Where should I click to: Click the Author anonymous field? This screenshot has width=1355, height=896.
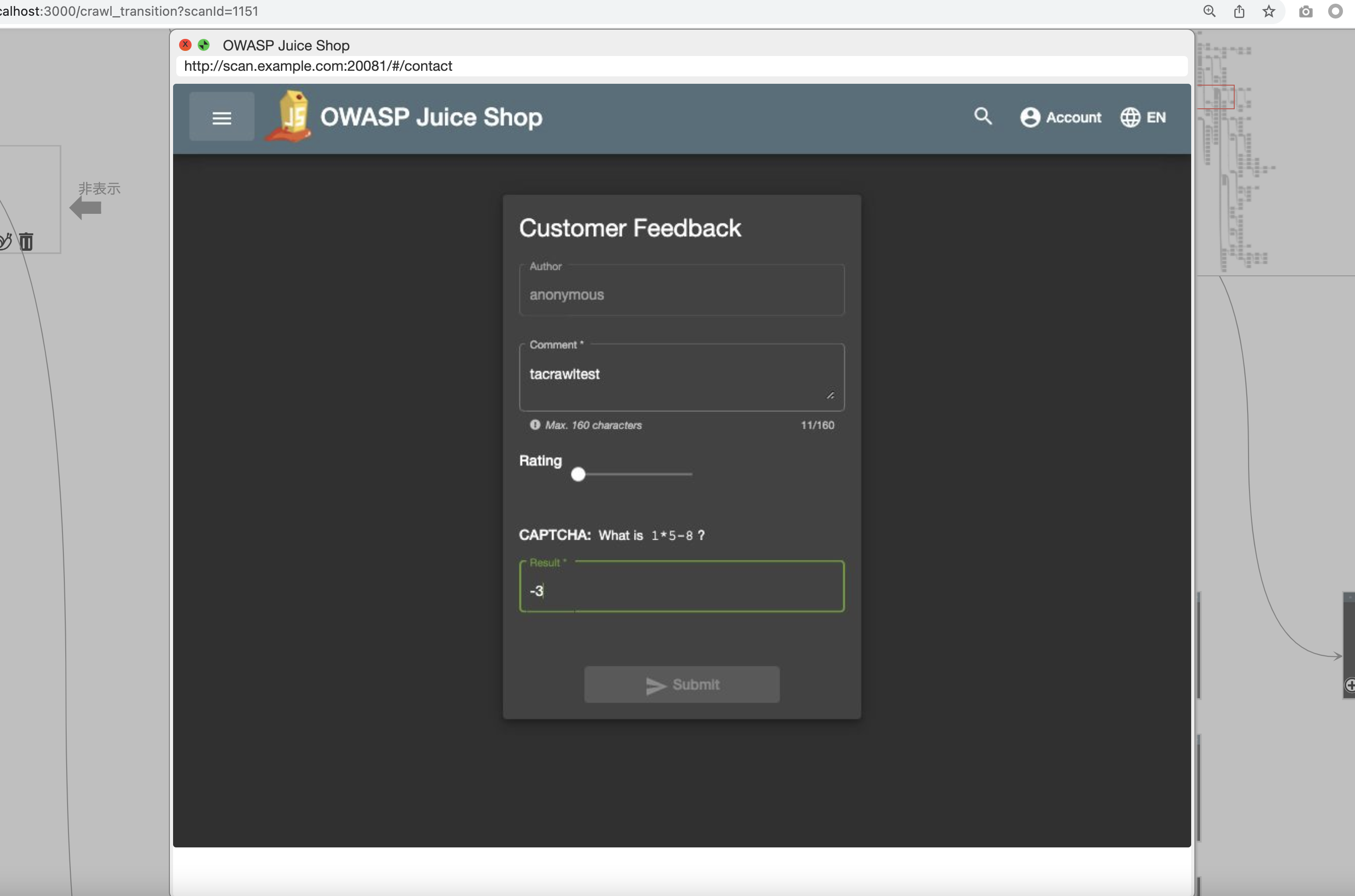tap(681, 294)
